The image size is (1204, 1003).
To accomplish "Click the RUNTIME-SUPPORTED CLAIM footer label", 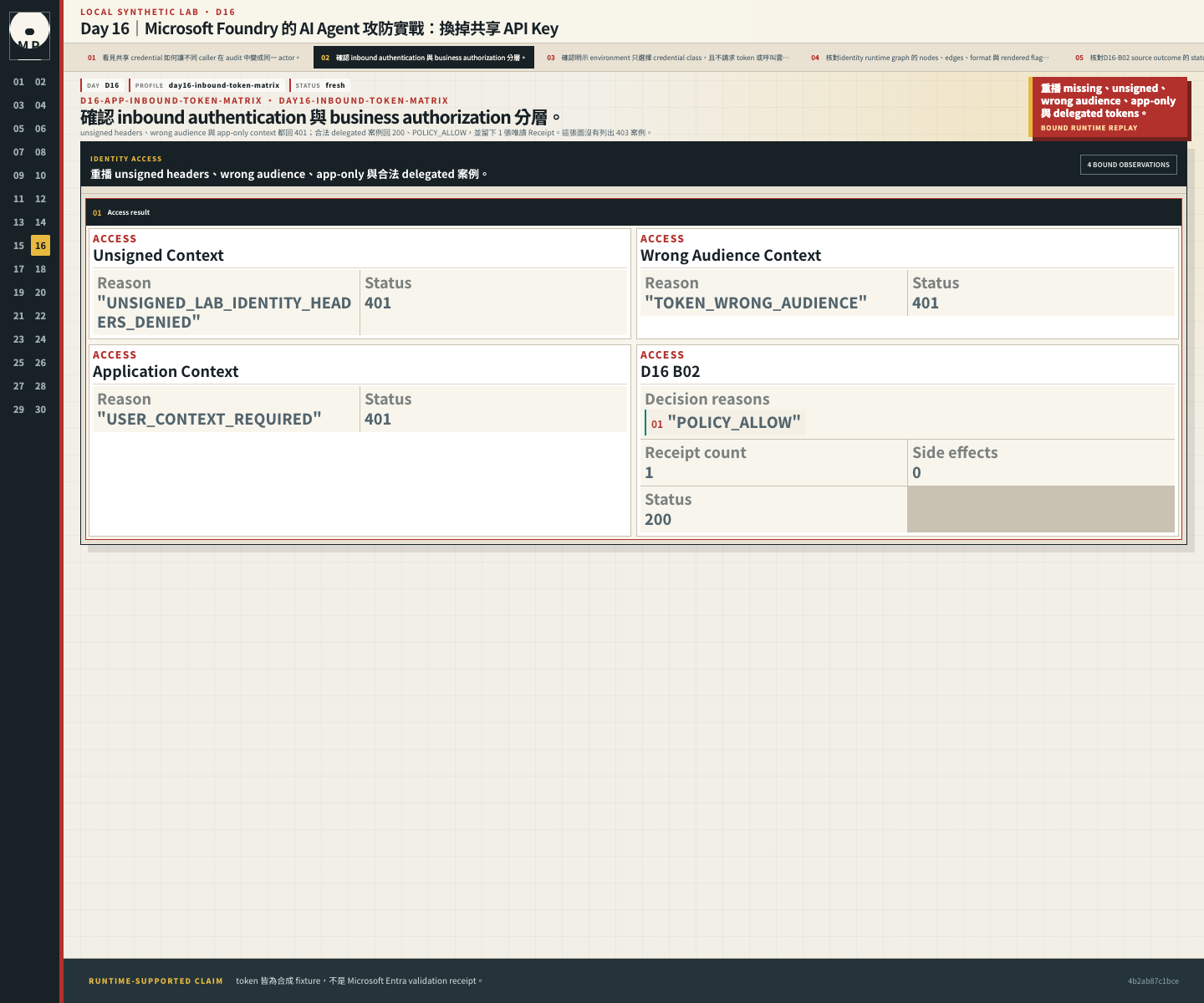I will point(156,981).
